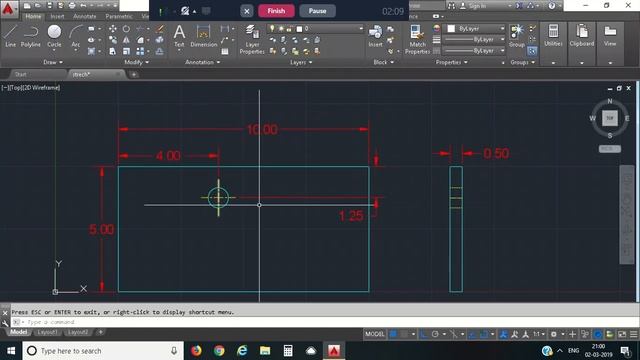Click the Finish recording button
This screenshot has height=360, width=640.
pyautogui.click(x=276, y=11)
